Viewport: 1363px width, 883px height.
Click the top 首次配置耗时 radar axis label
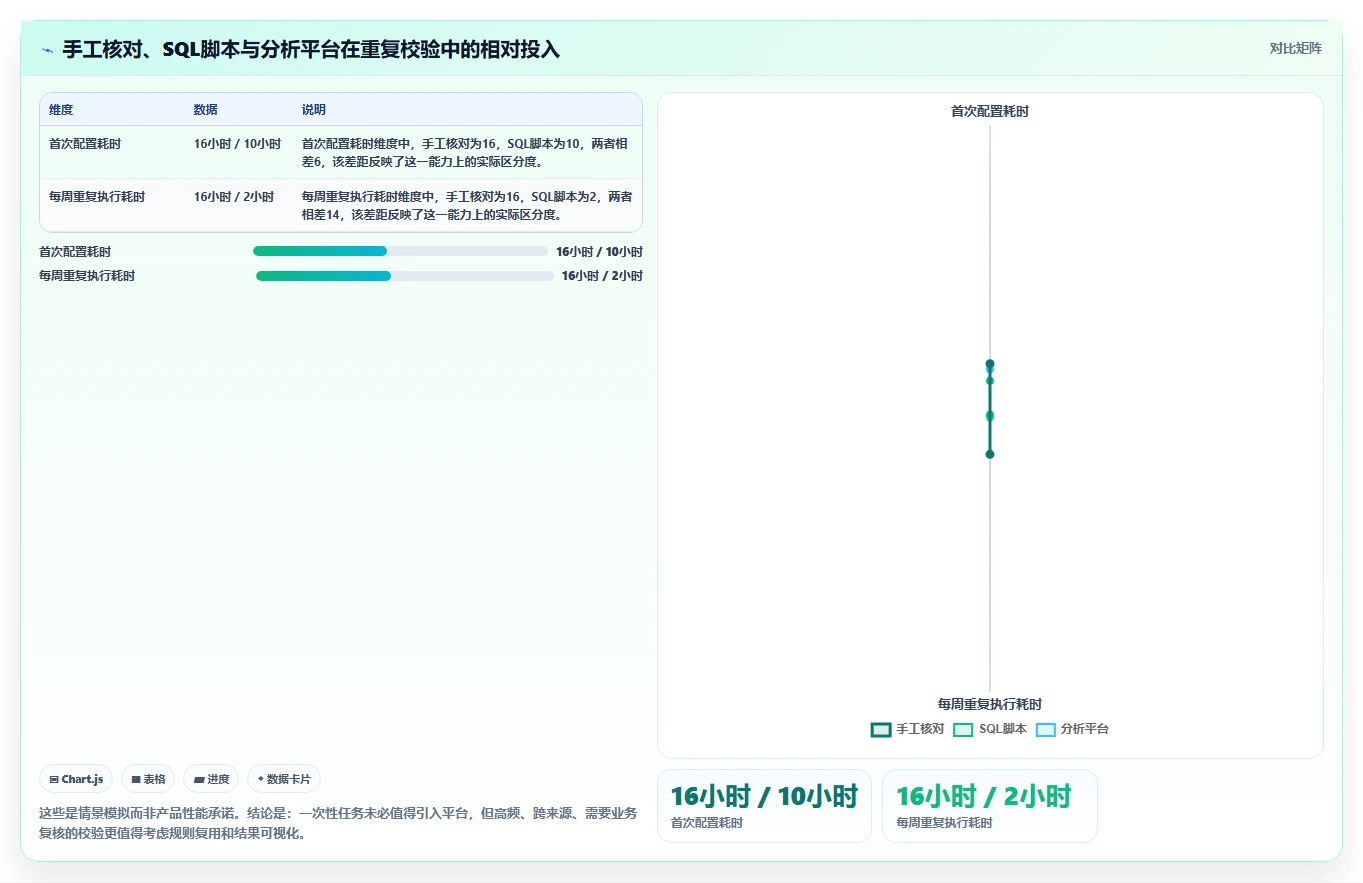[990, 112]
